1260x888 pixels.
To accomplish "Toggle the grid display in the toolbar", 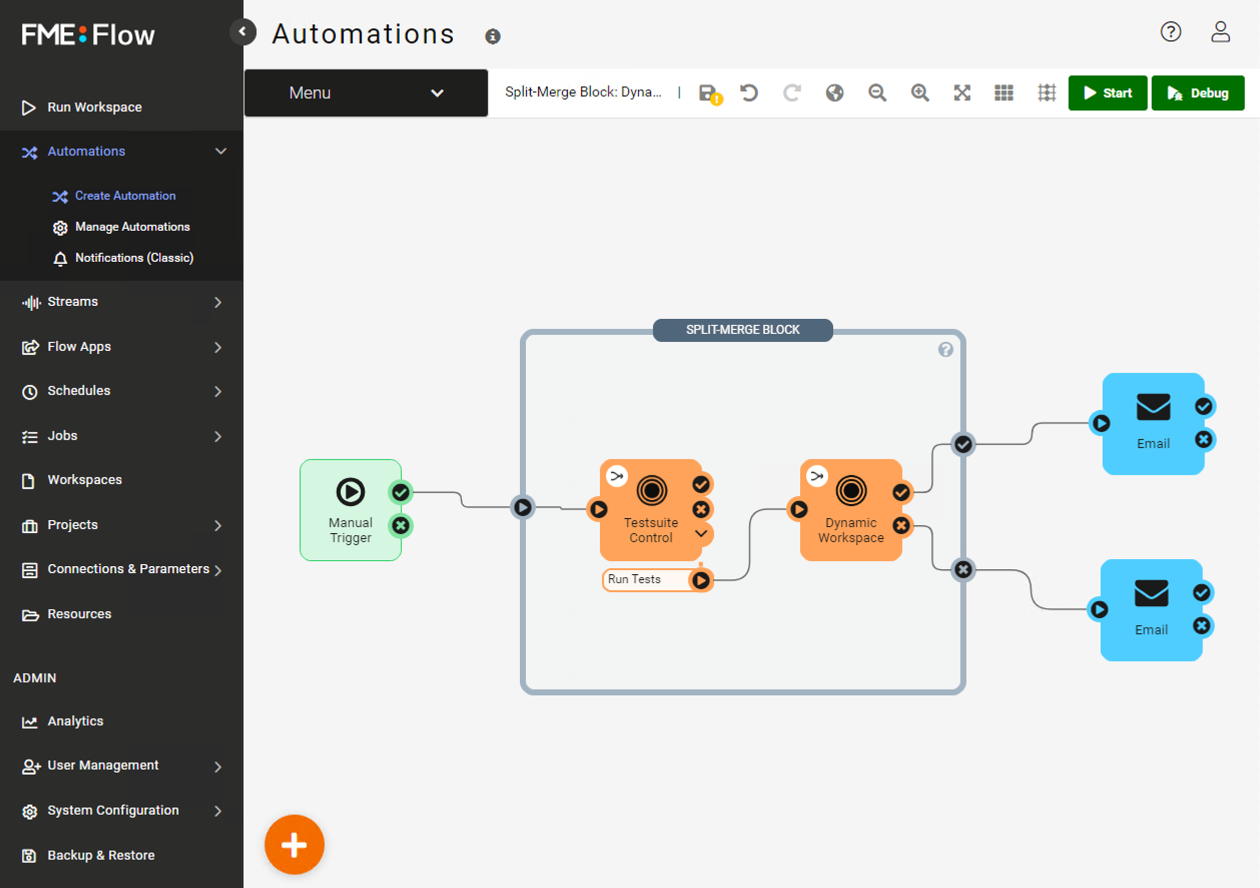I will click(1004, 92).
